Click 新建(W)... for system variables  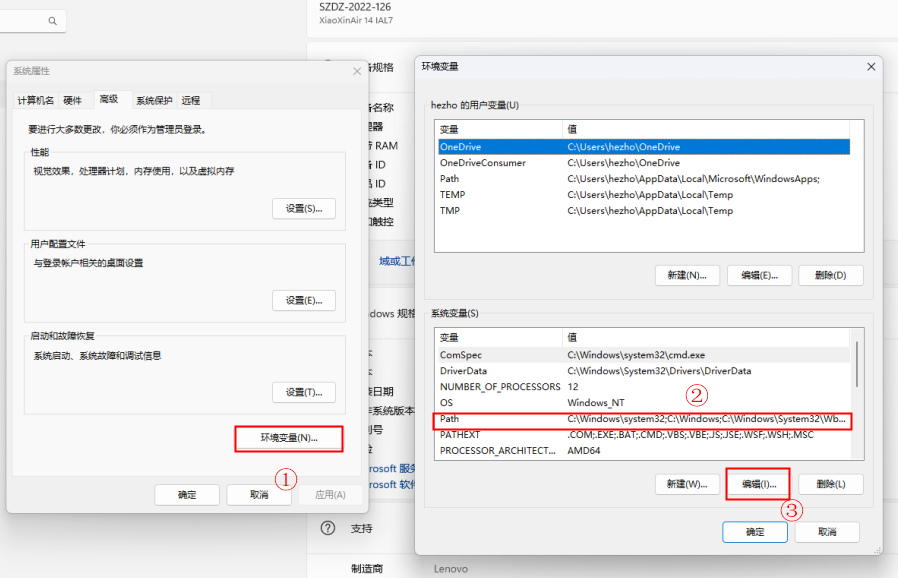687,484
